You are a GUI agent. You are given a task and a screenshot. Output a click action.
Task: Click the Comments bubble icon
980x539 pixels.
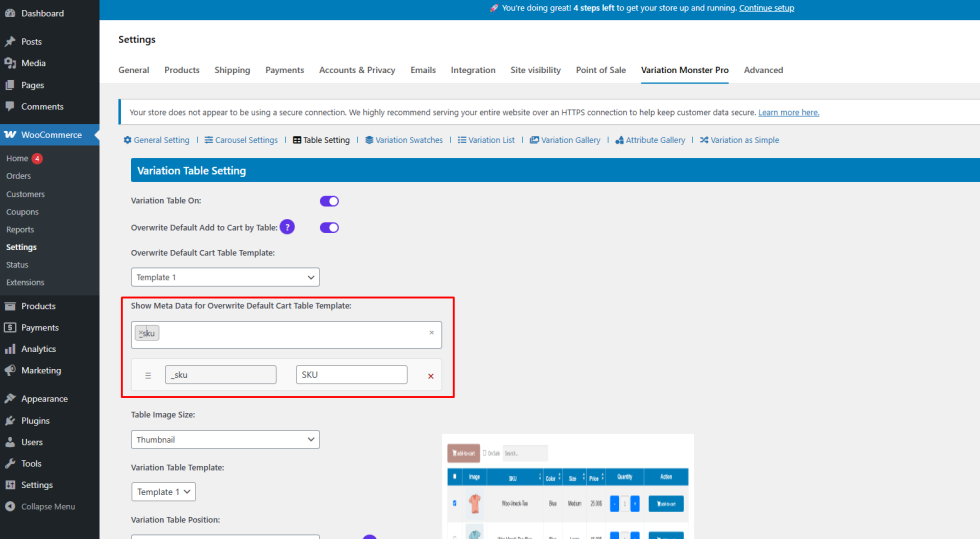click(x=10, y=106)
